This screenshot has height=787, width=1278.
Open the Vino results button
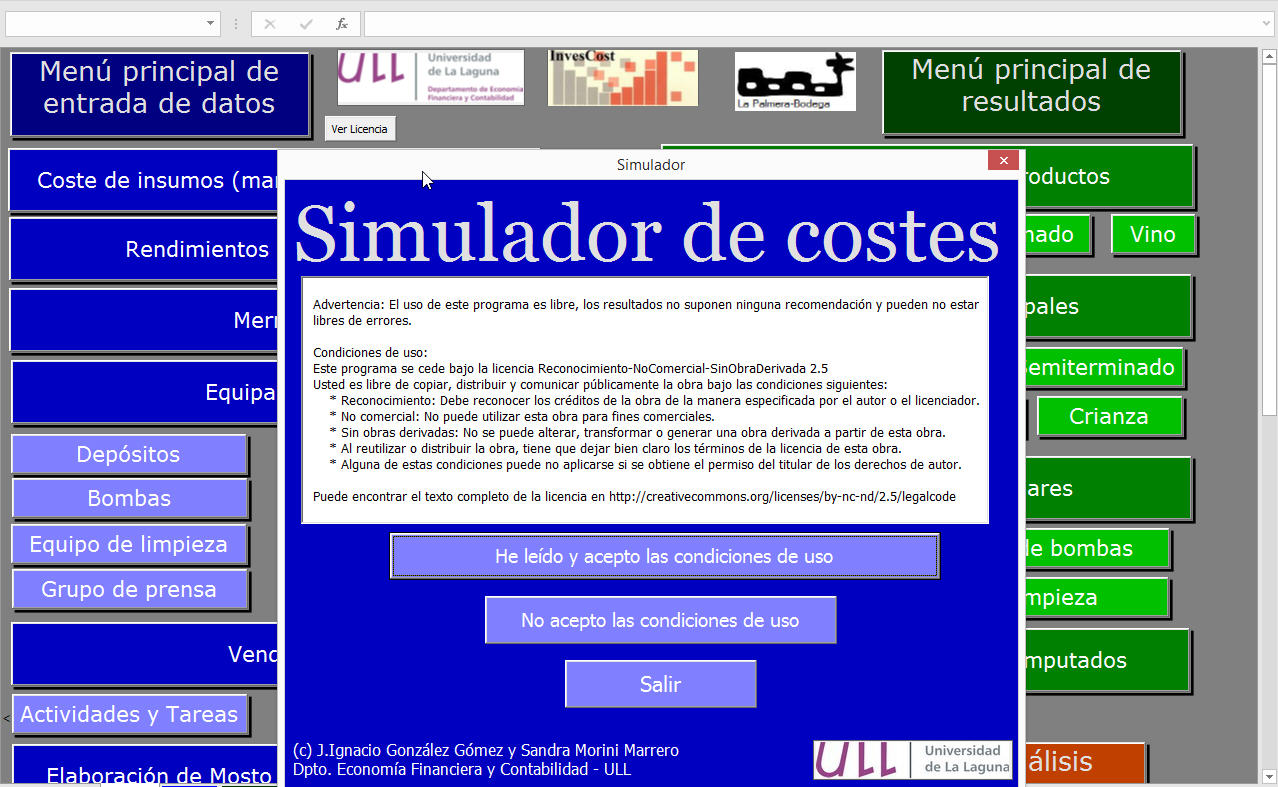(1152, 234)
